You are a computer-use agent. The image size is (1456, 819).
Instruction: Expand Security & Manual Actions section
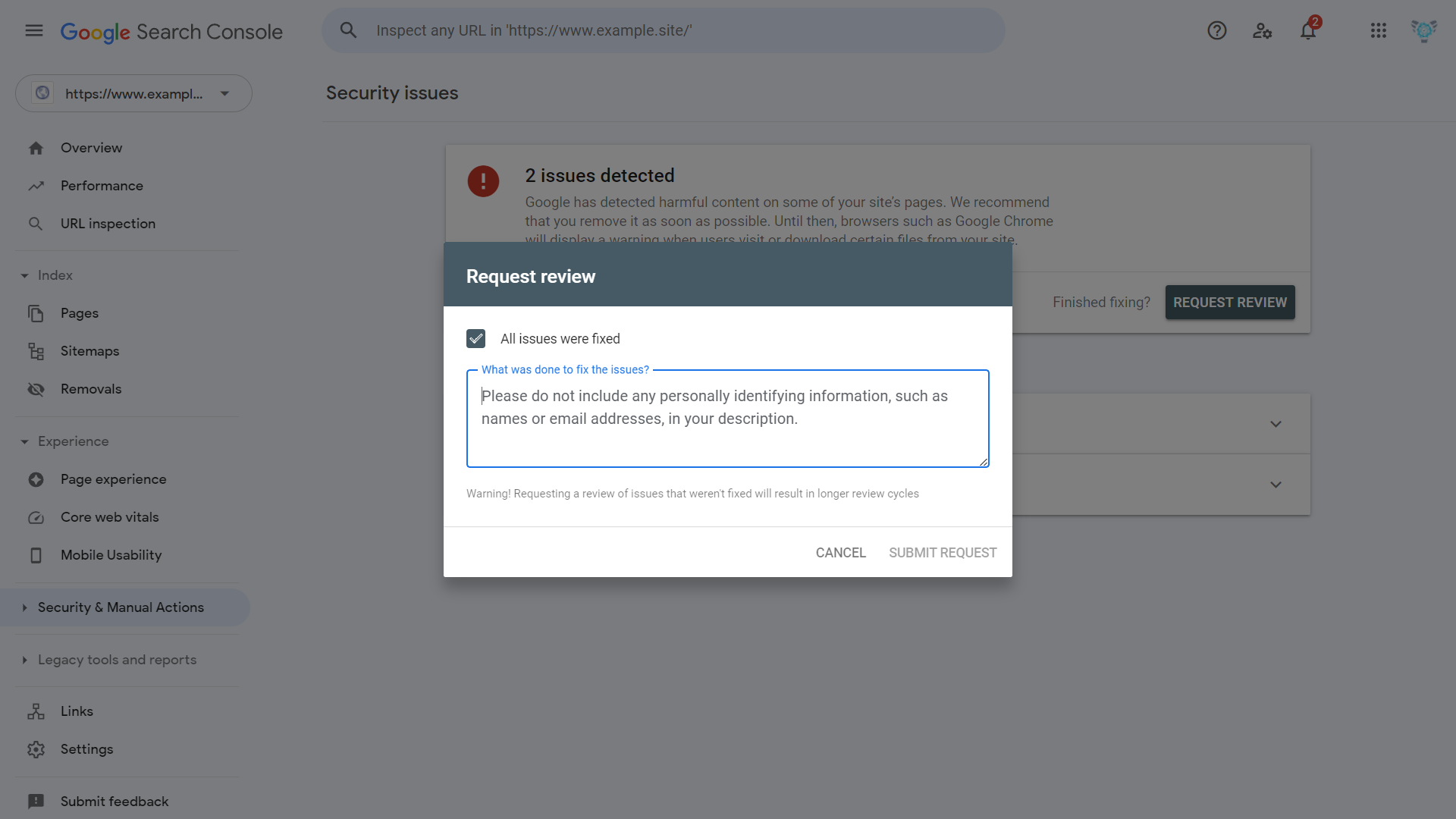tap(24, 607)
